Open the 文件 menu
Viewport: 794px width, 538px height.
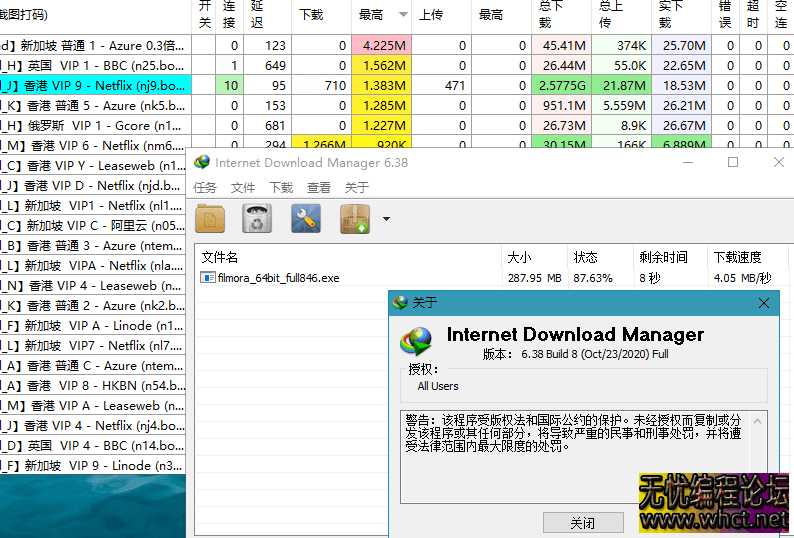243,187
